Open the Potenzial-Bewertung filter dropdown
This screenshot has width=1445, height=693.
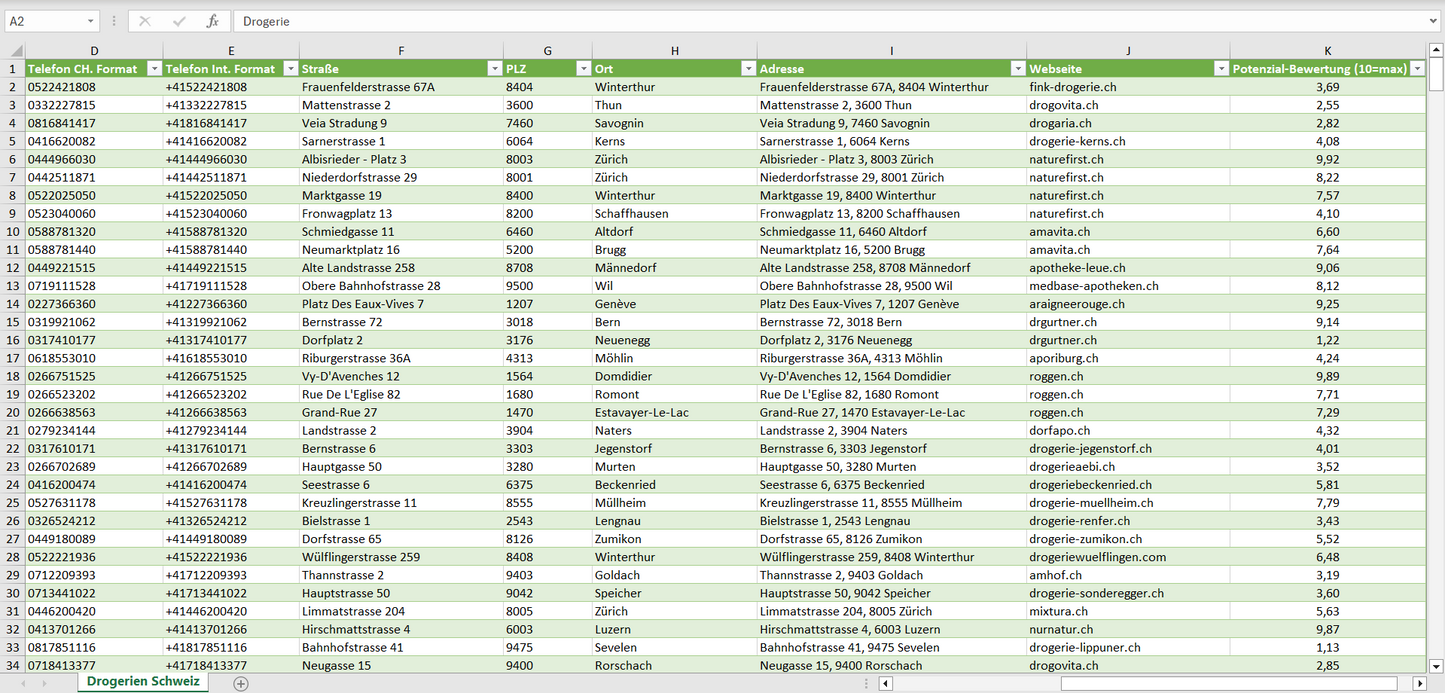[1416, 69]
